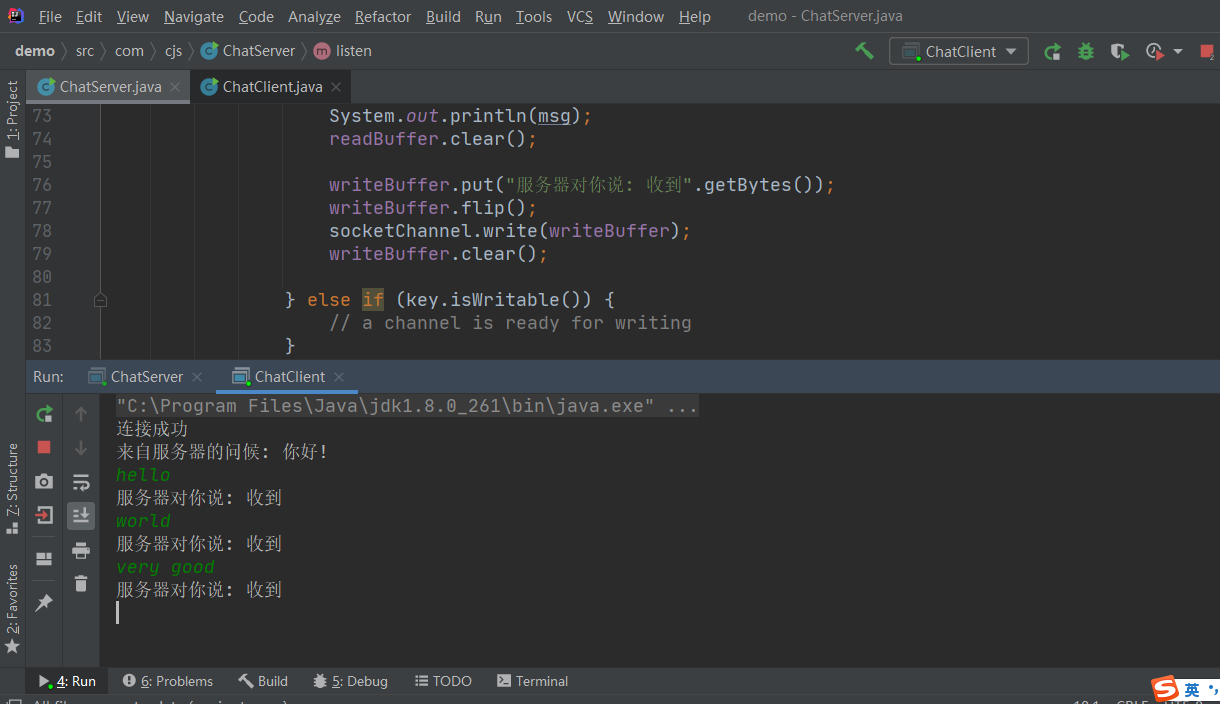Toggle soft-wrap in the console
The width and height of the screenshot is (1220, 704).
click(81, 482)
